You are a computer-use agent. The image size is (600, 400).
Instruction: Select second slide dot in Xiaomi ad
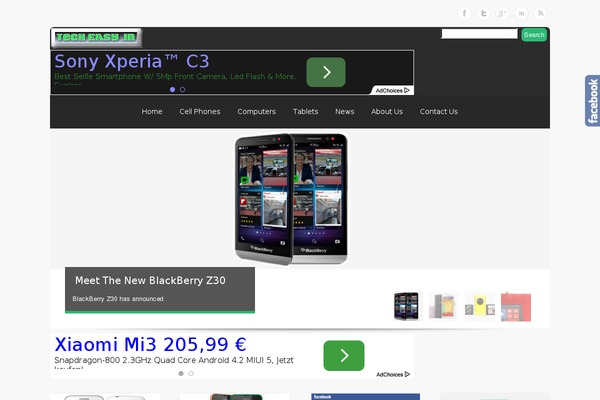(x=191, y=374)
